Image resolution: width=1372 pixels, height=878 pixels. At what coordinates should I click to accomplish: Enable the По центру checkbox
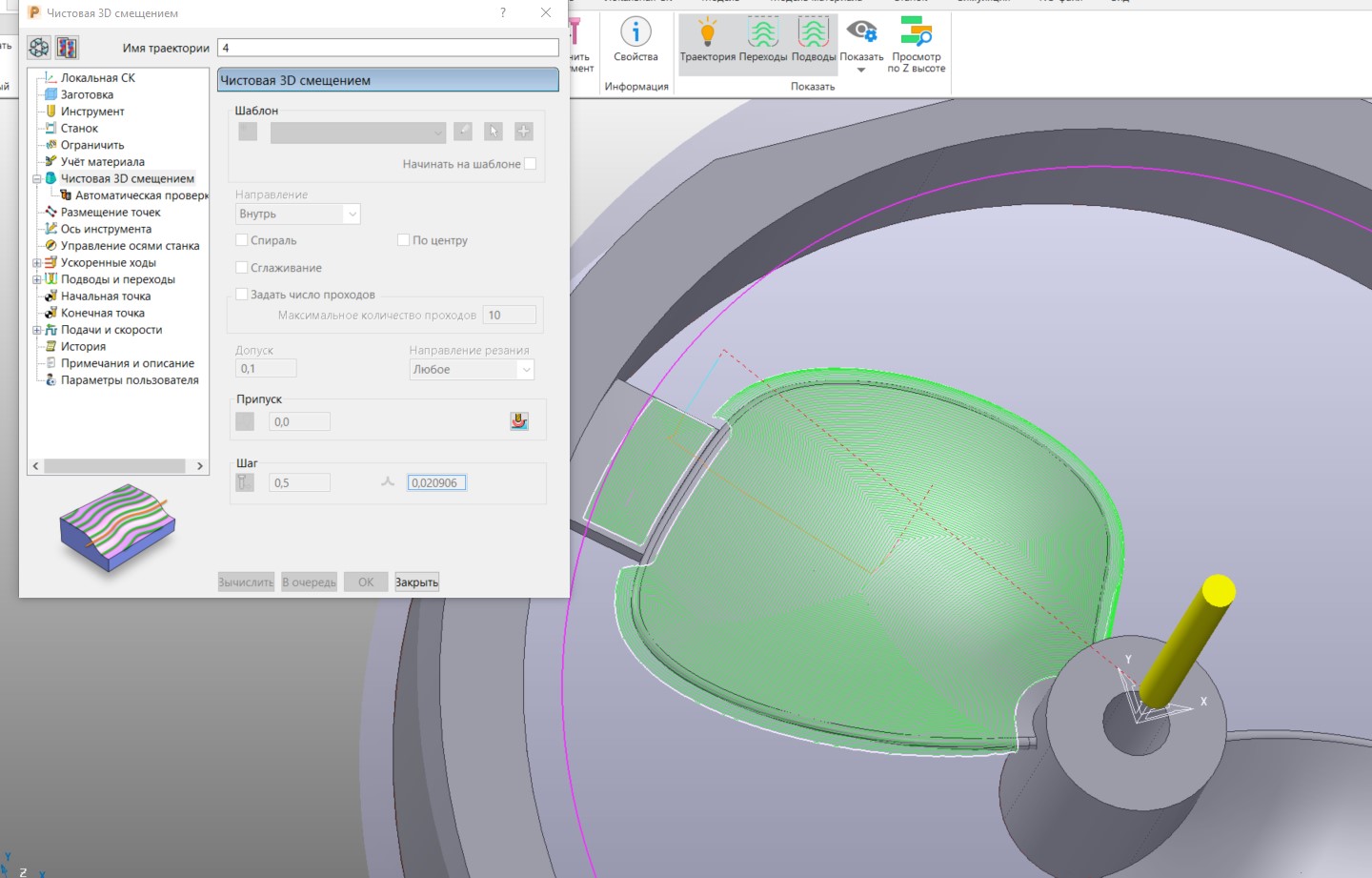[404, 240]
